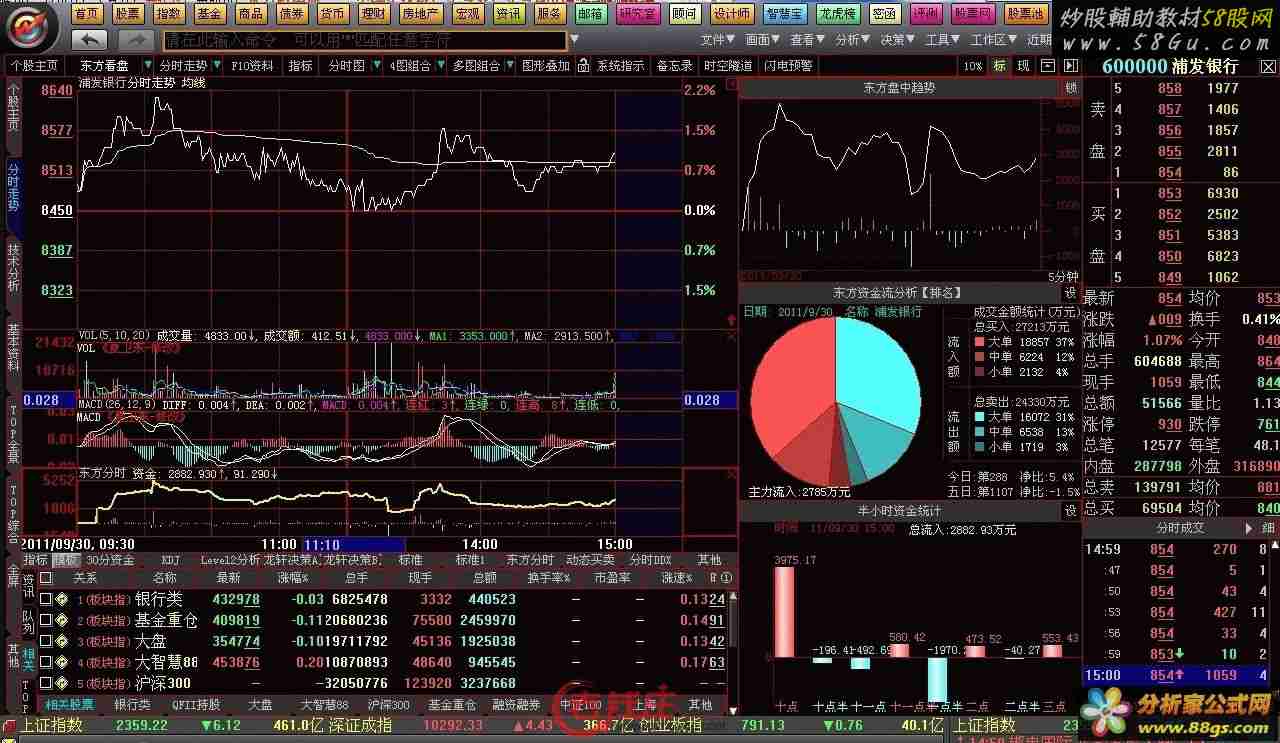Click the 股票池 button
This screenshot has width=1280, height=743.
point(1026,14)
